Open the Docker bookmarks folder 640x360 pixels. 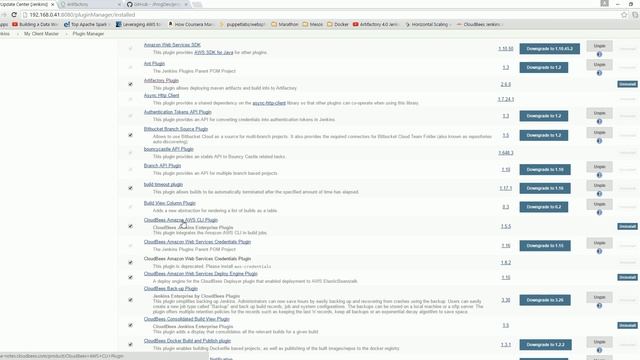338,24
